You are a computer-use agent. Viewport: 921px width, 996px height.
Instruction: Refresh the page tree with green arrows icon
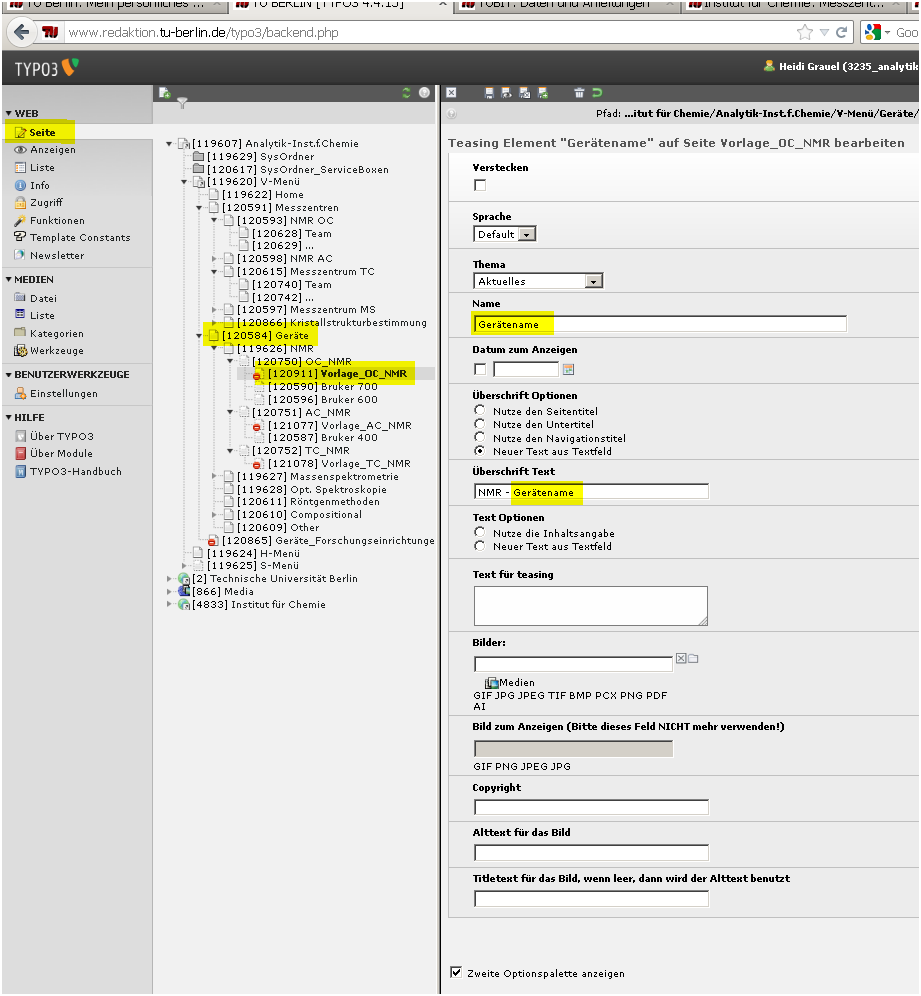[407, 93]
